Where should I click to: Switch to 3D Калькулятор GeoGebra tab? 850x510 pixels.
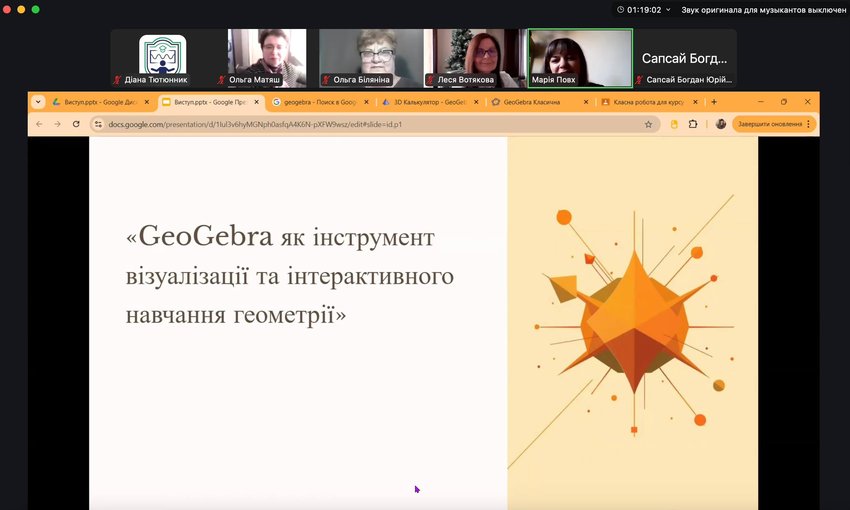[x=429, y=102]
